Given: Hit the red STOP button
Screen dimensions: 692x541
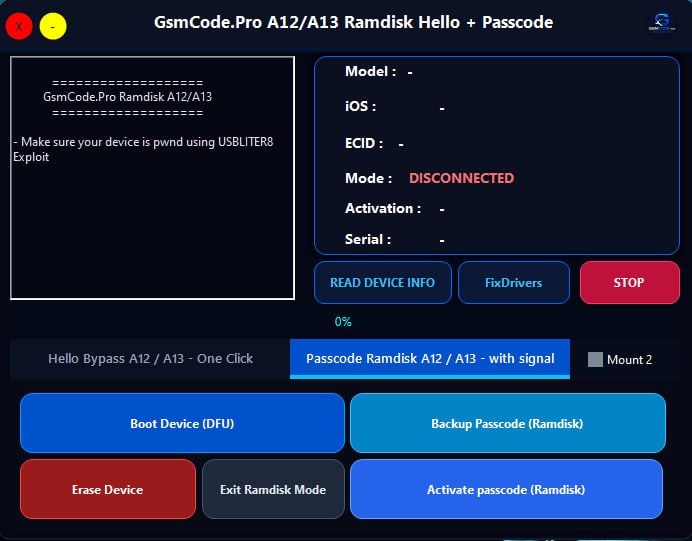Looking at the screenshot, I should click(x=629, y=282).
